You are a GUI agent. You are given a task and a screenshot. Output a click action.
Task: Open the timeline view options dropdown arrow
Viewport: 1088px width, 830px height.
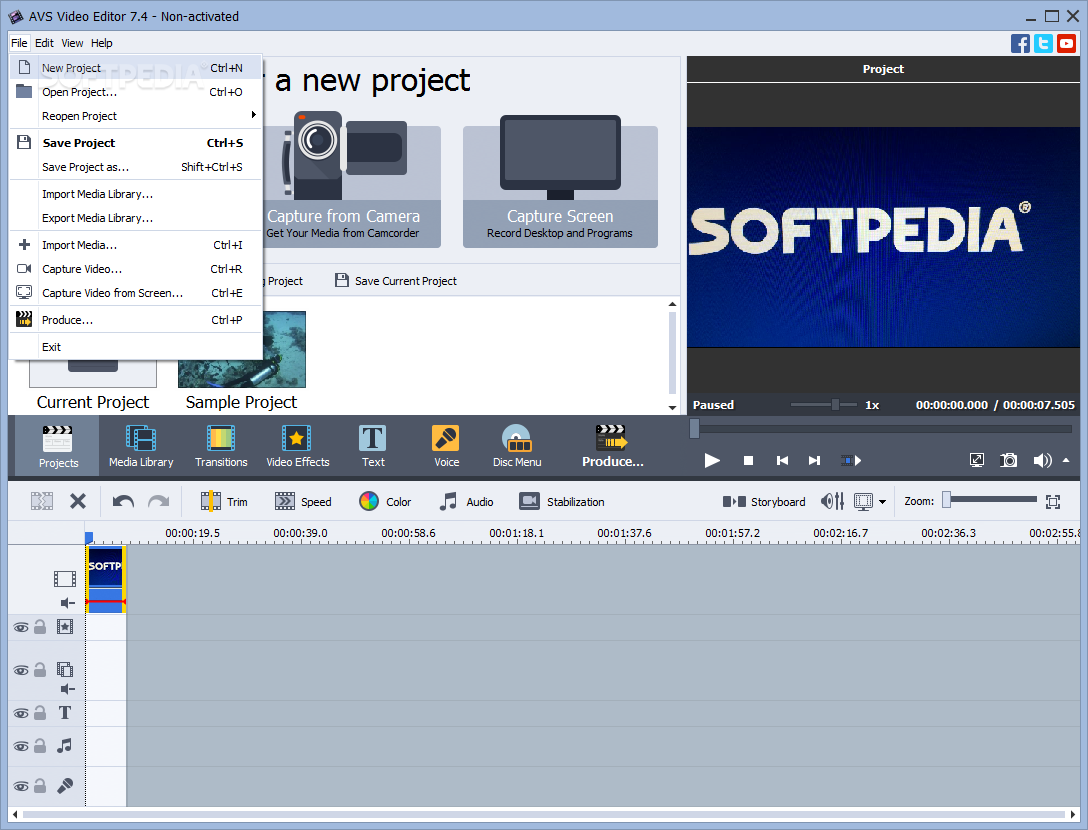882,501
